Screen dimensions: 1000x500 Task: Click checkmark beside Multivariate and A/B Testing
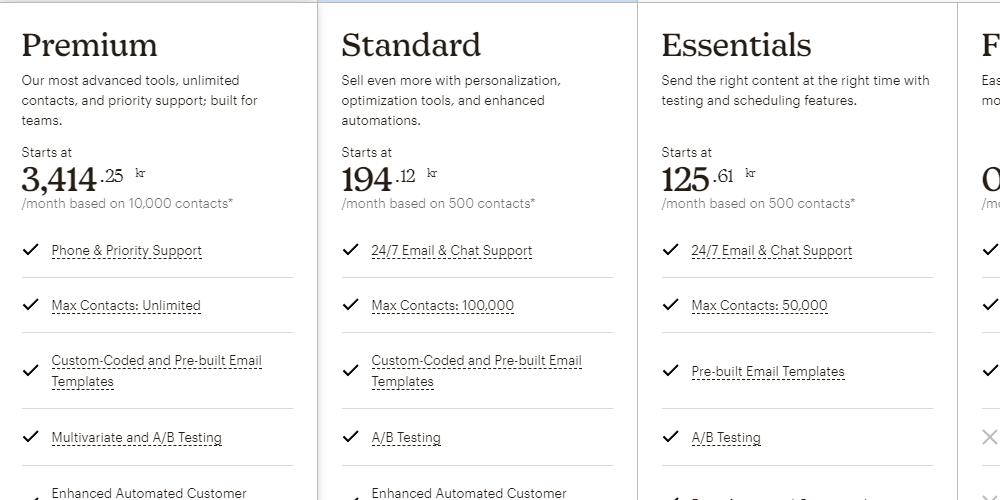pyautogui.click(x=31, y=437)
